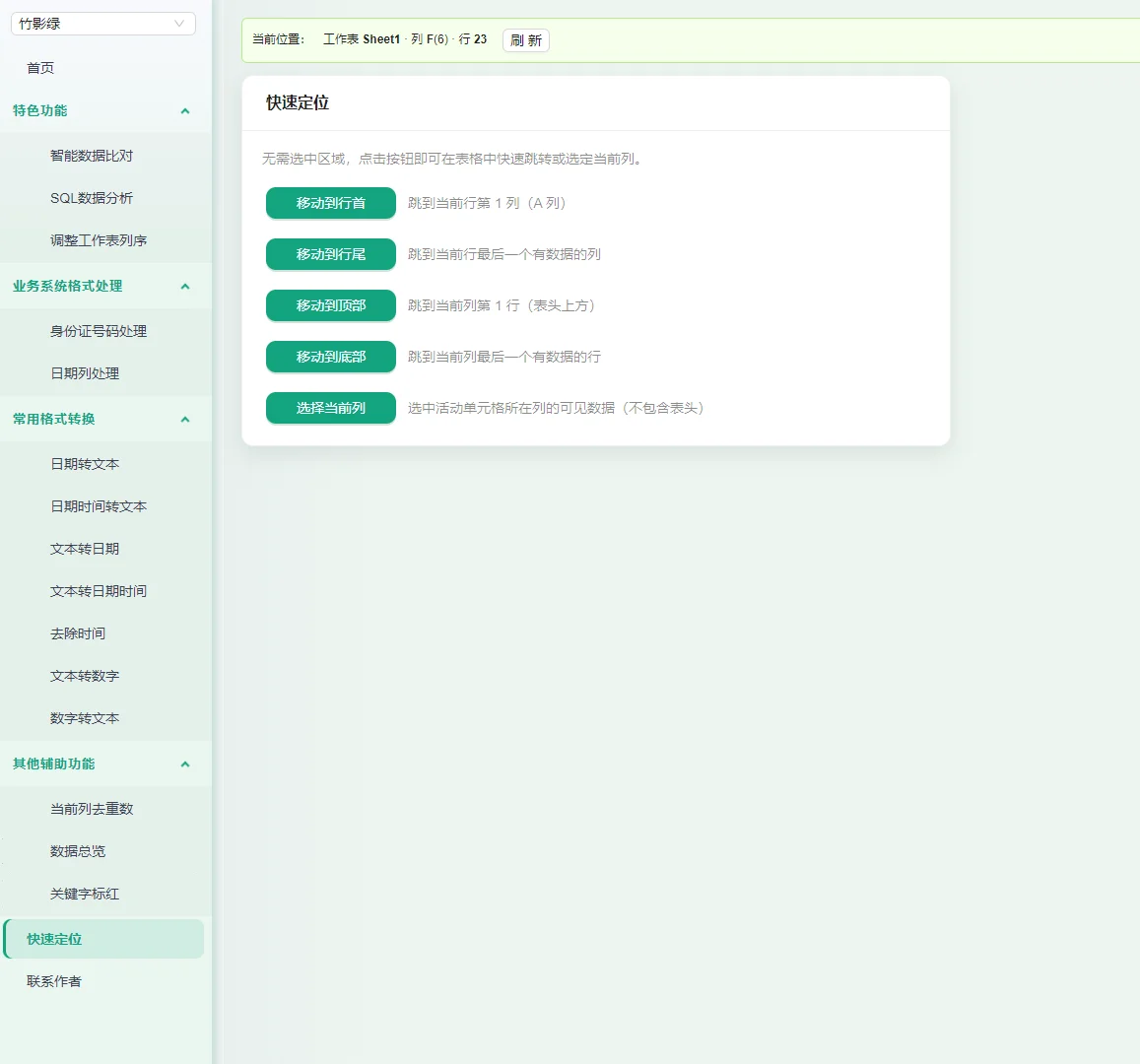
Task: Open 数字转文本 menu item
Action: click(x=85, y=719)
